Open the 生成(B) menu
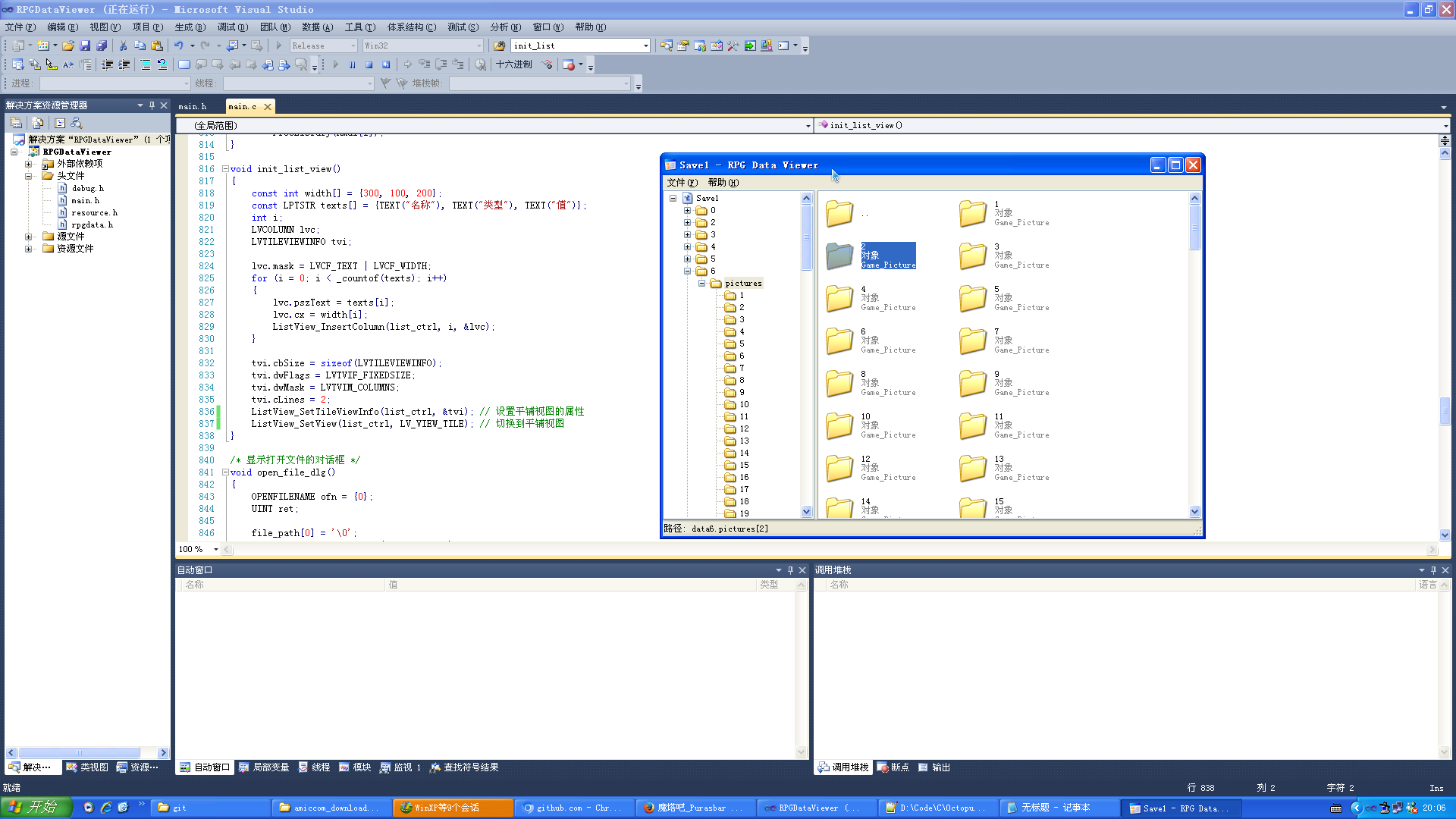Image resolution: width=1456 pixels, height=819 pixels. tap(190, 27)
